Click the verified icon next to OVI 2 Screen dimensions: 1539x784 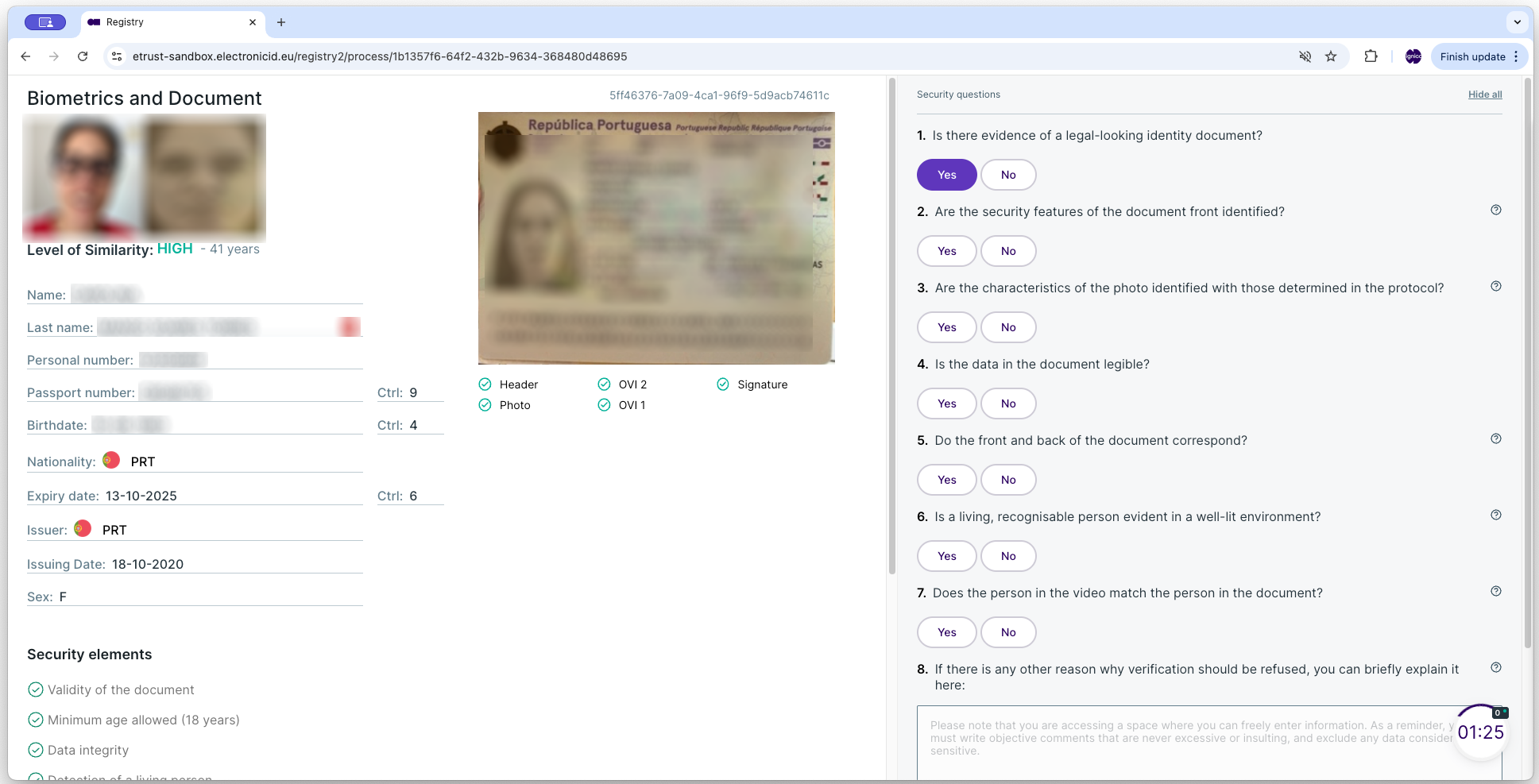pos(604,384)
